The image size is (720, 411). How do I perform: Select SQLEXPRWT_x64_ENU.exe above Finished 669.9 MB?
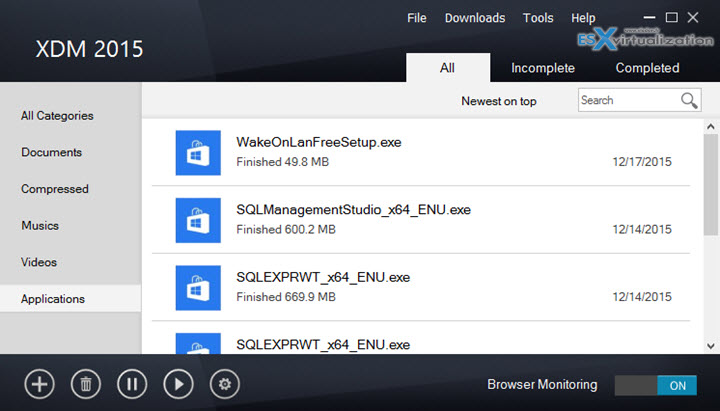(x=323, y=277)
